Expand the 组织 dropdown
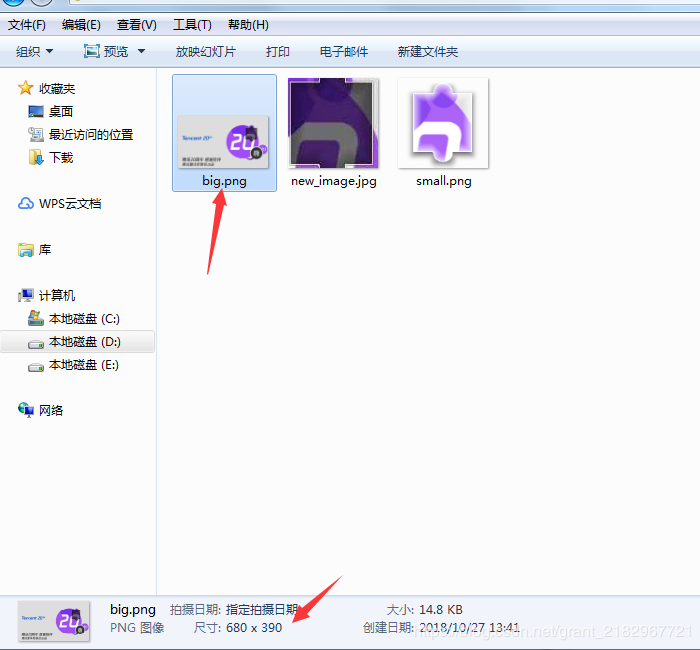Screen dimensions: 700x650 pyautogui.click(x=35, y=52)
